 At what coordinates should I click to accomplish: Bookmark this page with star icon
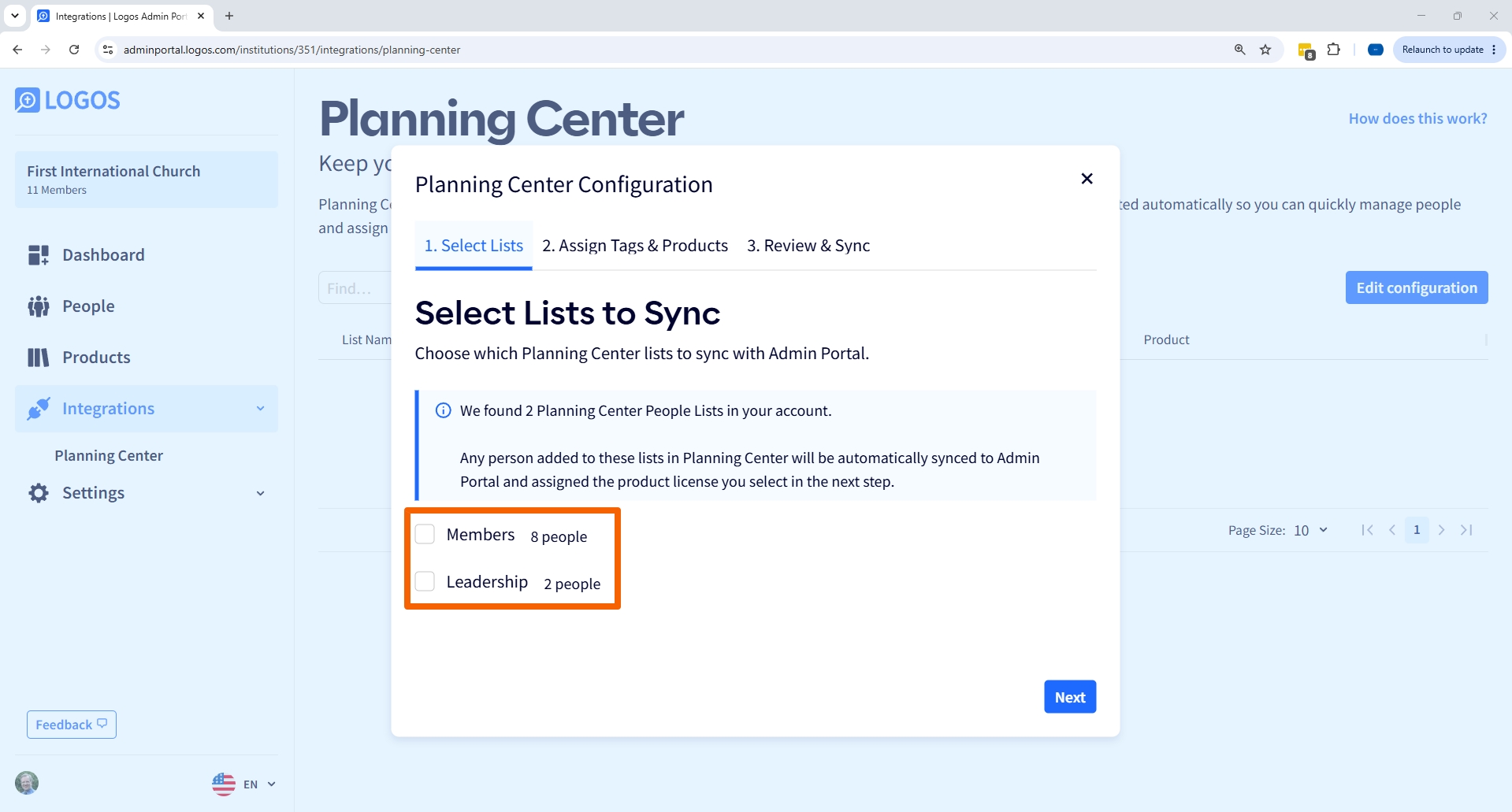point(1265,50)
